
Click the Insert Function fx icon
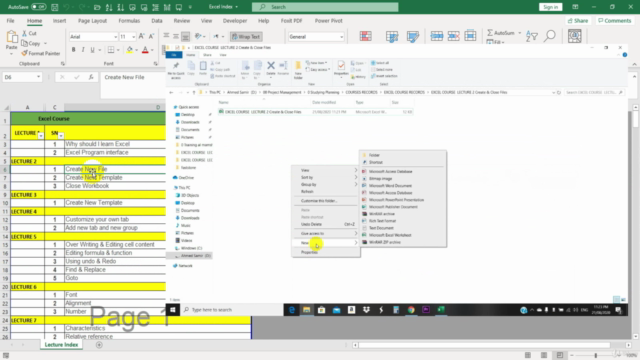coord(91,77)
